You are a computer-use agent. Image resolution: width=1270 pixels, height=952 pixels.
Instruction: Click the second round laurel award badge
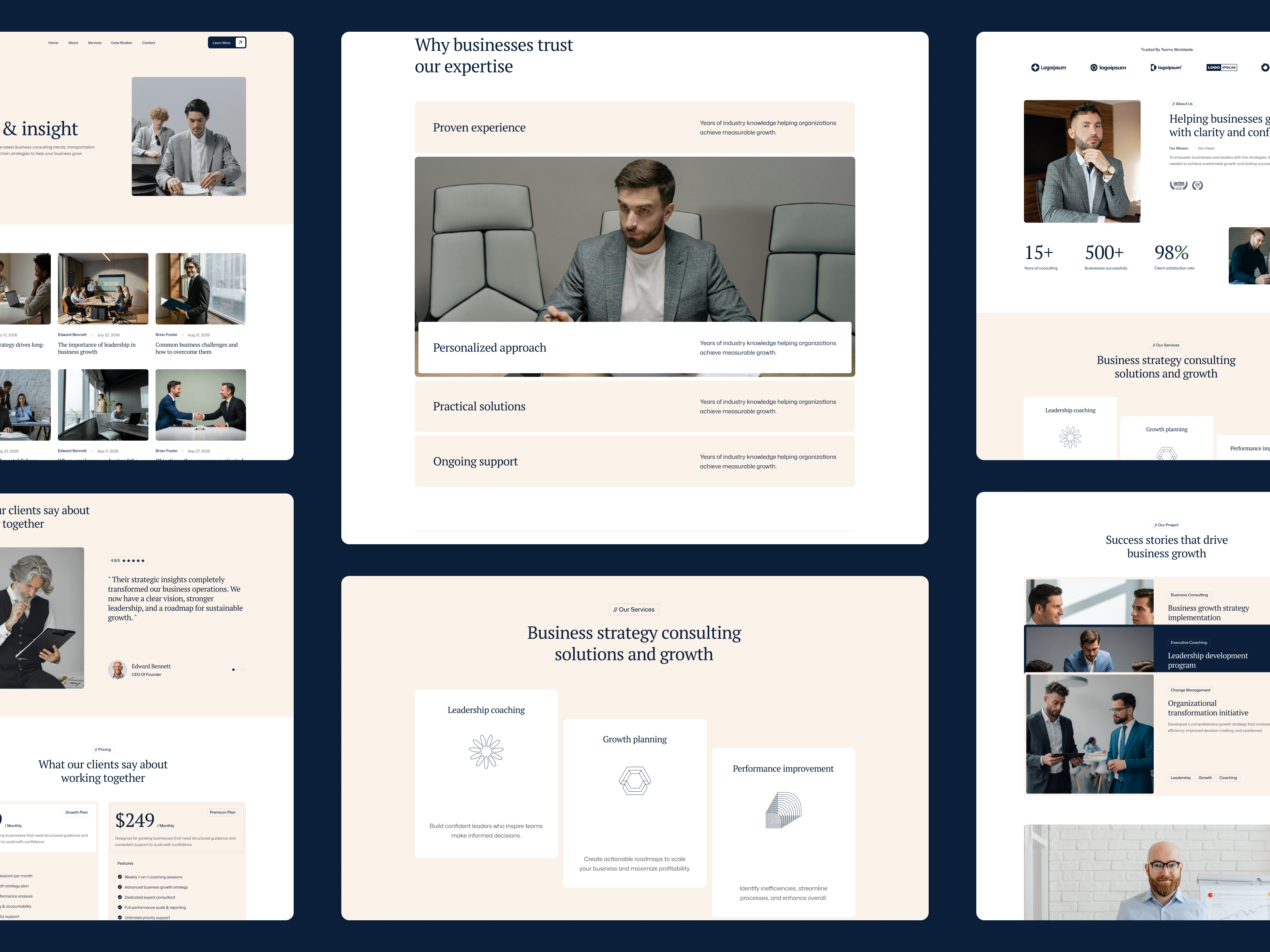pyautogui.click(x=1198, y=185)
